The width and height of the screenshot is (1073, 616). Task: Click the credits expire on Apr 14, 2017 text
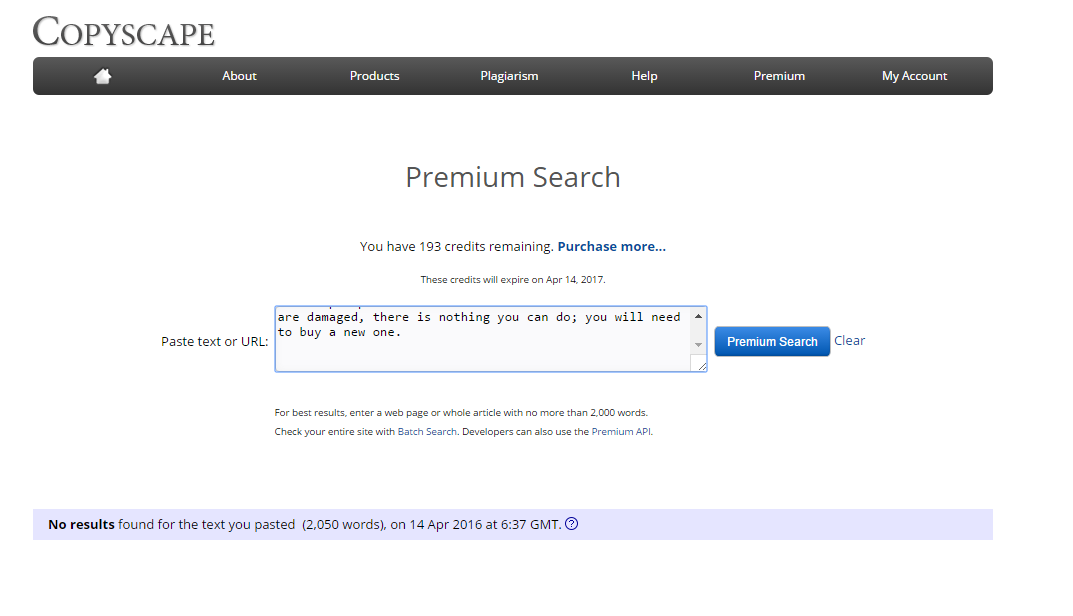tap(513, 280)
